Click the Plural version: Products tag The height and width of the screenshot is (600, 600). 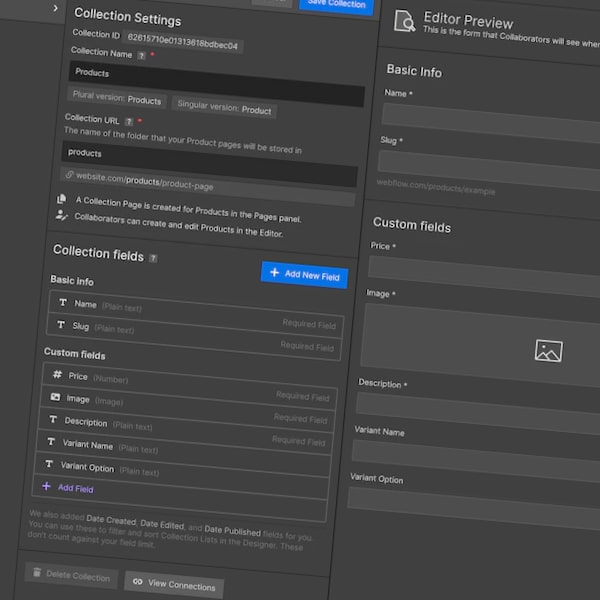coord(117,98)
